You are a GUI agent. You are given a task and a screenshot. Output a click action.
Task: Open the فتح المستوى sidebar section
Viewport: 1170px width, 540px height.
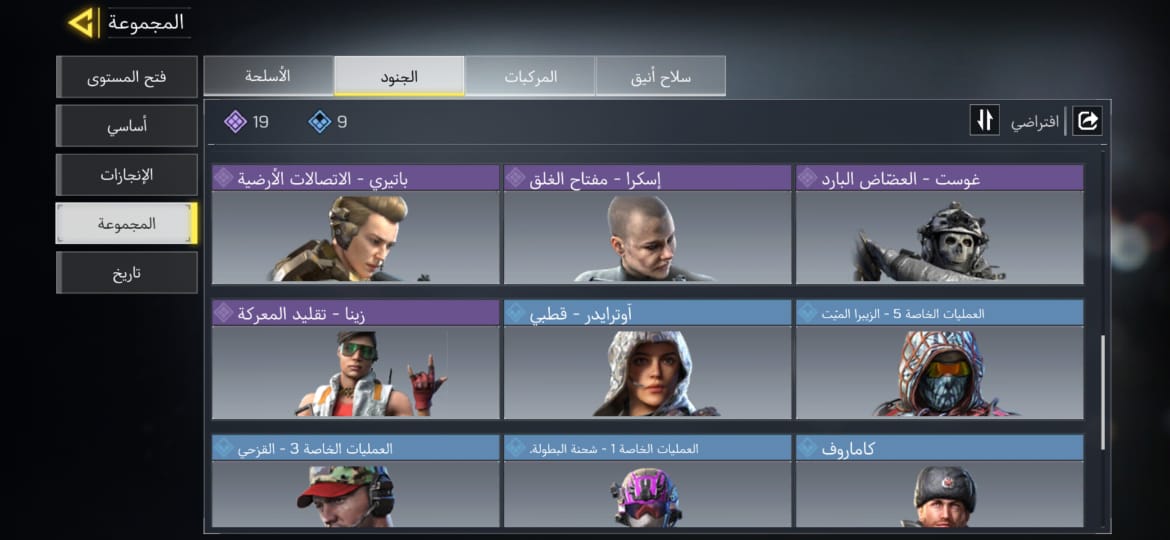[x=127, y=77]
